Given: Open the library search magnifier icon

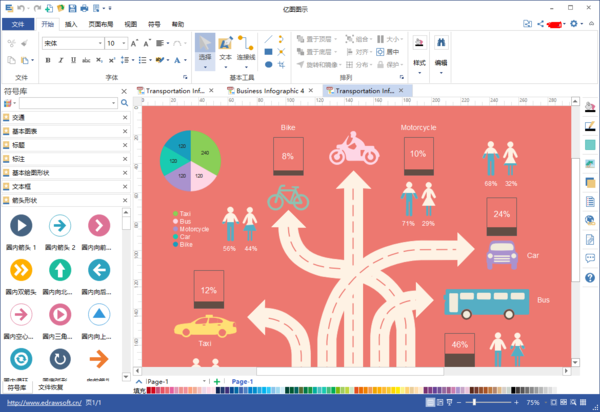Looking at the screenshot, I should pyautogui.click(x=124, y=103).
